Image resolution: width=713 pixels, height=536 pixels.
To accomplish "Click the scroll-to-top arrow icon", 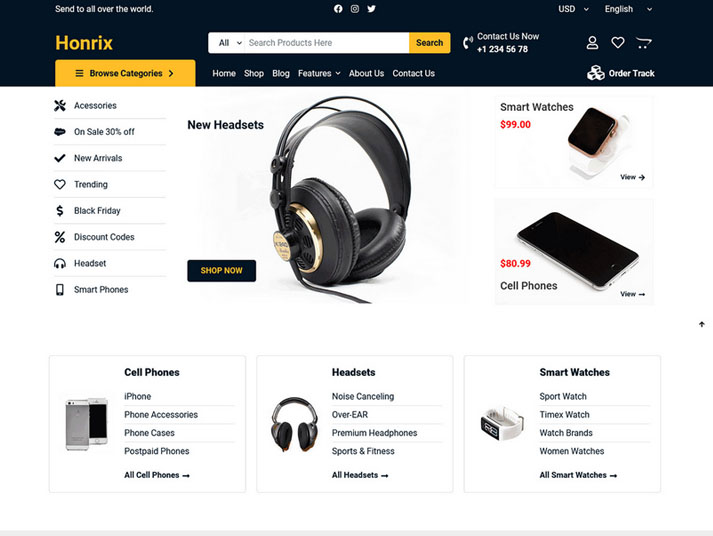I will [x=702, y=324].
